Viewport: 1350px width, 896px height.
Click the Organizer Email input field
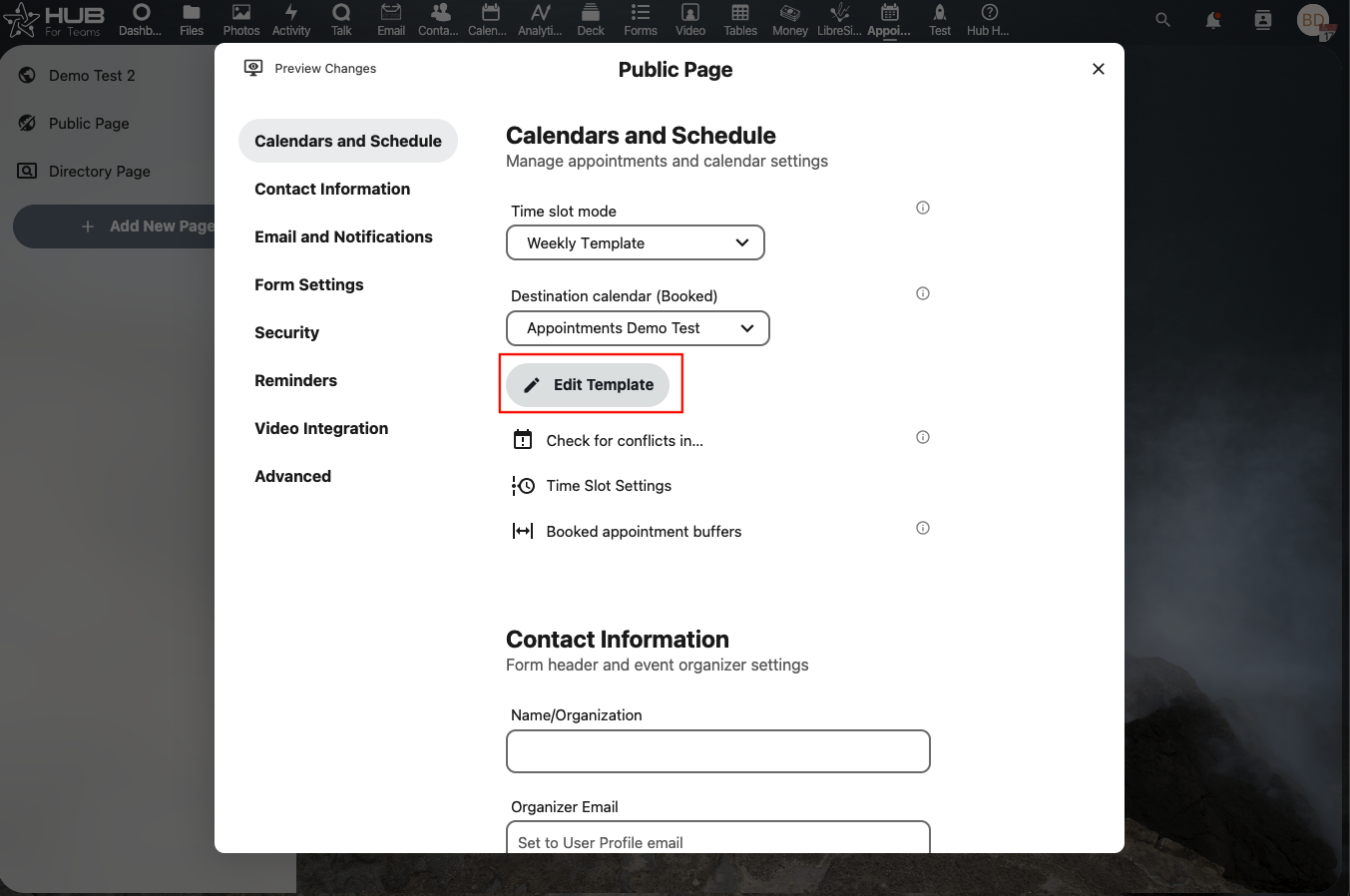tap(718, 837)
